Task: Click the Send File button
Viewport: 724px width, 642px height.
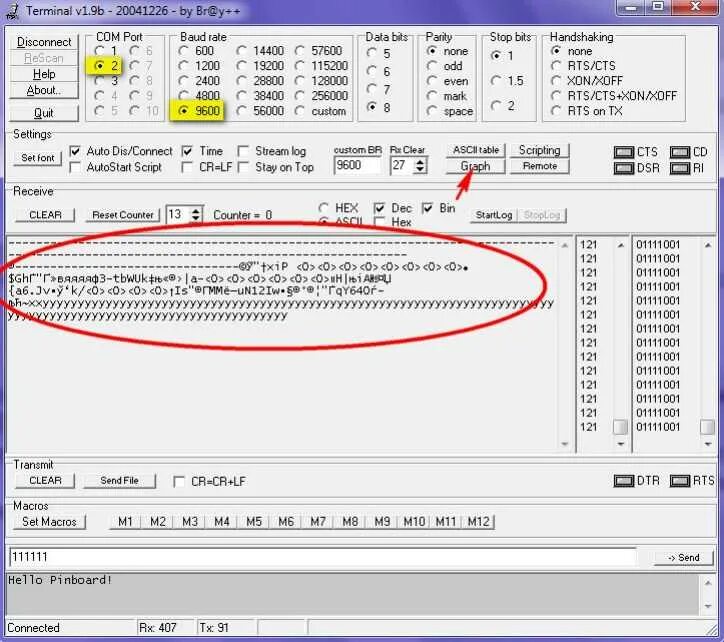Action: click(120, 481)
